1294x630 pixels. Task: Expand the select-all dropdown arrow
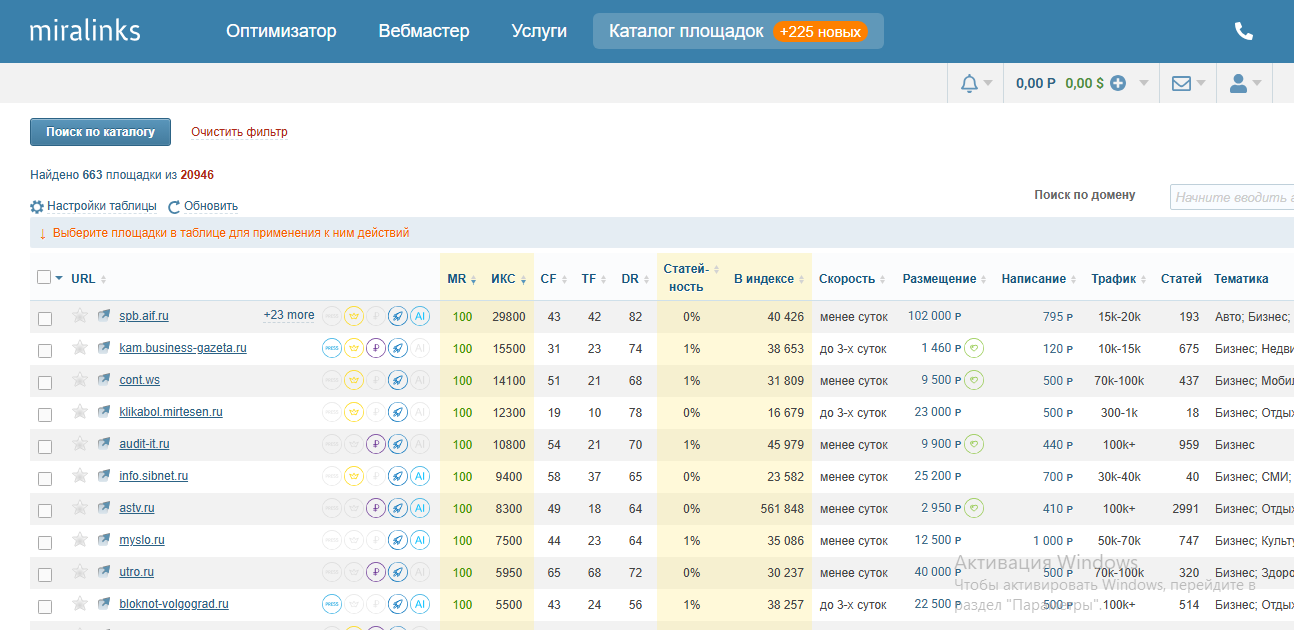(x=59, y=279)
